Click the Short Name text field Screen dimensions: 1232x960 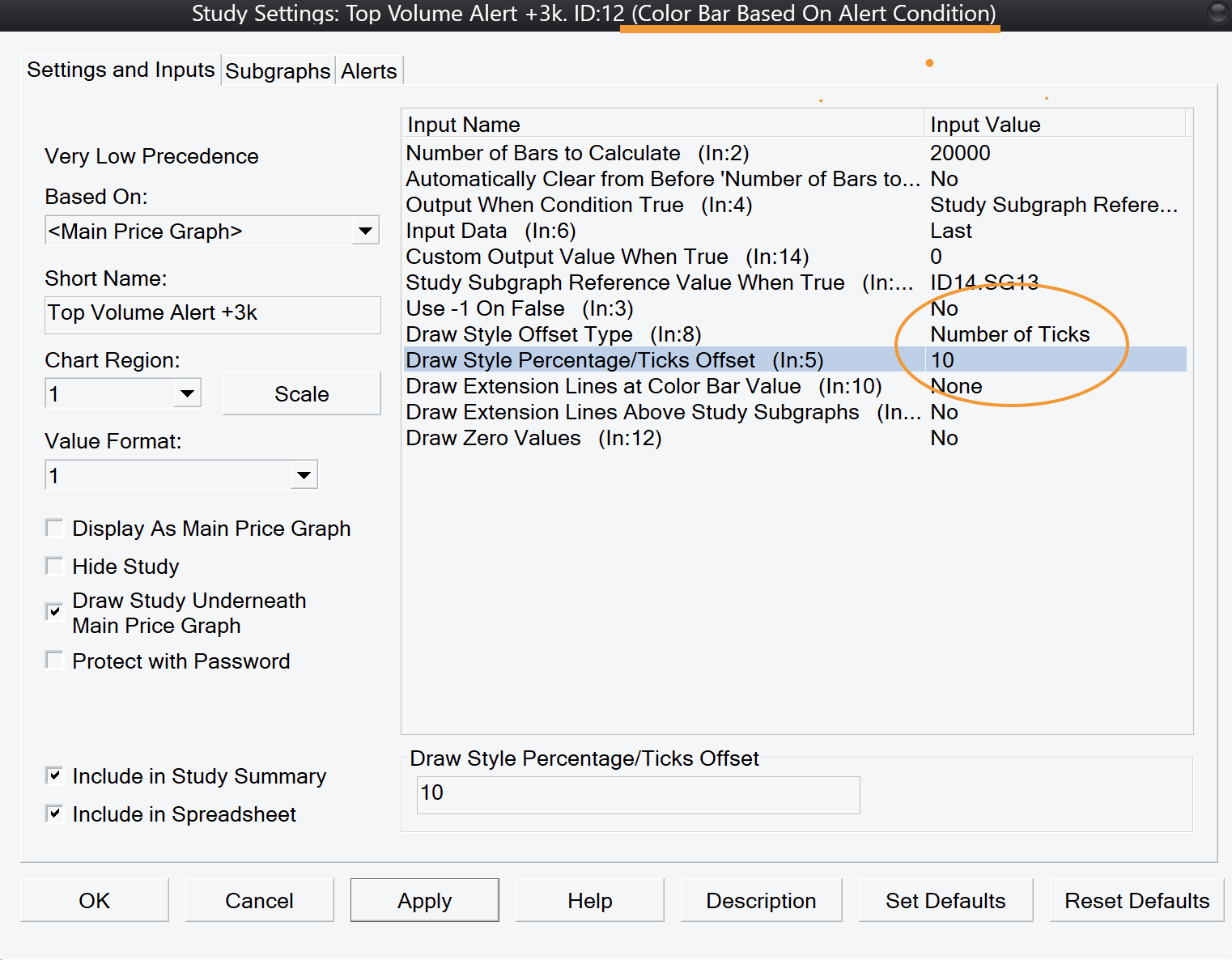point(212,314)
